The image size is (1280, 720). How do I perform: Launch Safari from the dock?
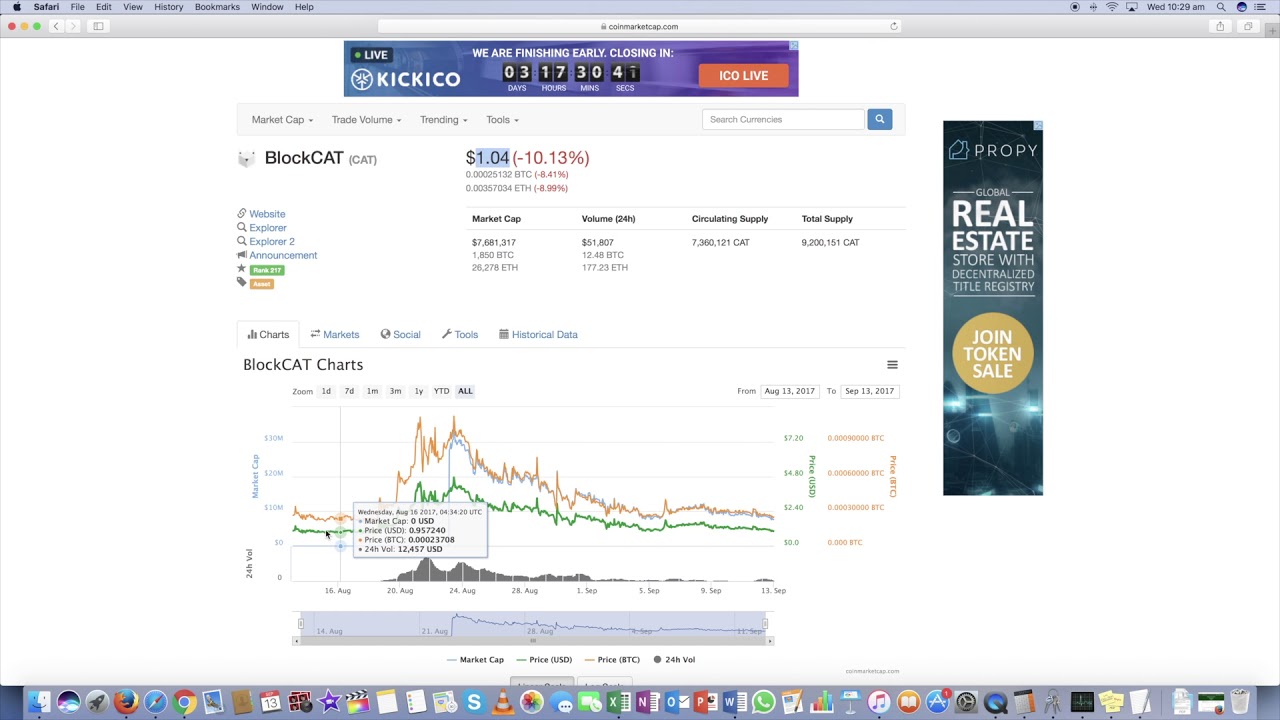point(155,702)
